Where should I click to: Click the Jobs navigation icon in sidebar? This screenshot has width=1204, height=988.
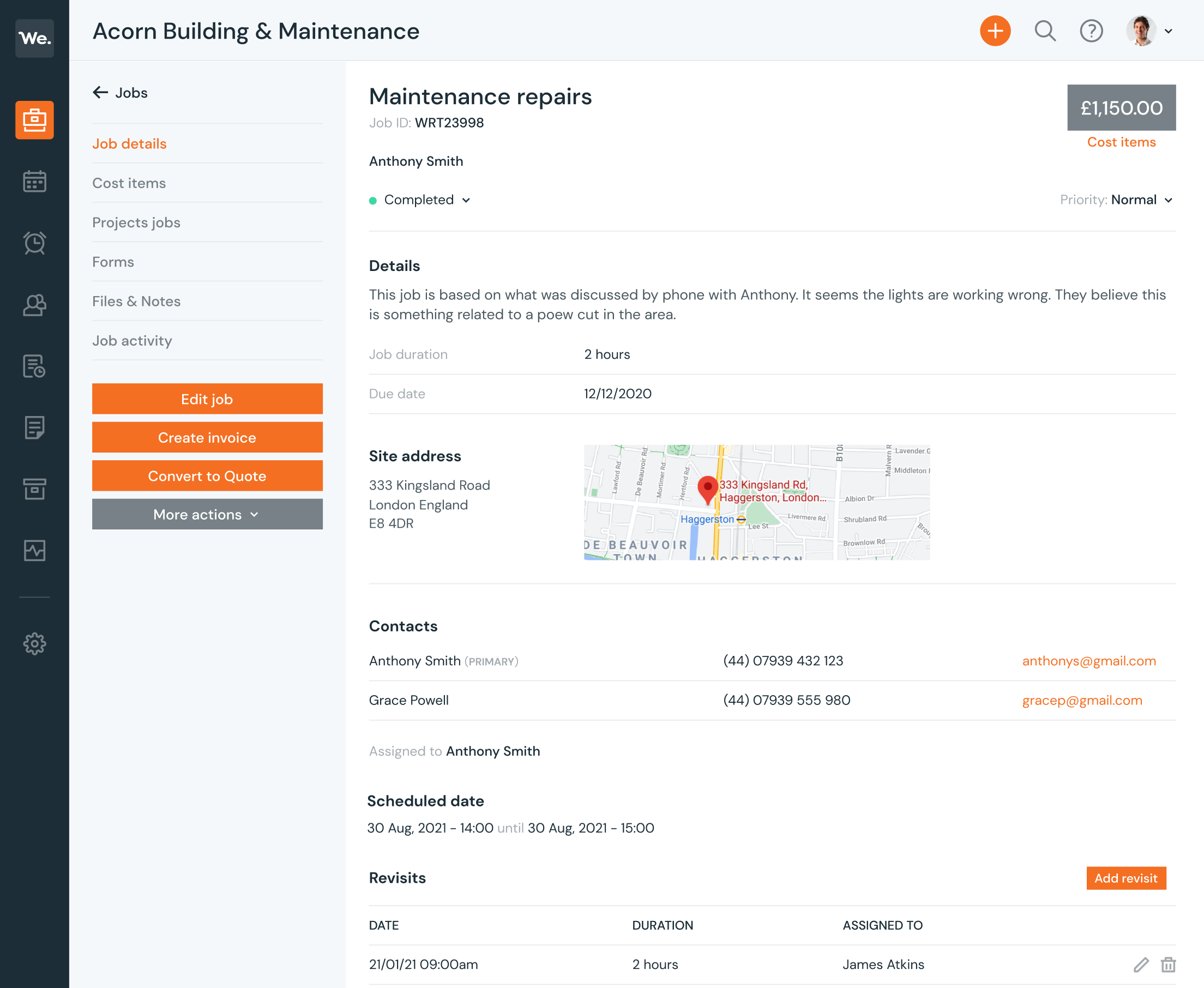click(x=34, y=119)
